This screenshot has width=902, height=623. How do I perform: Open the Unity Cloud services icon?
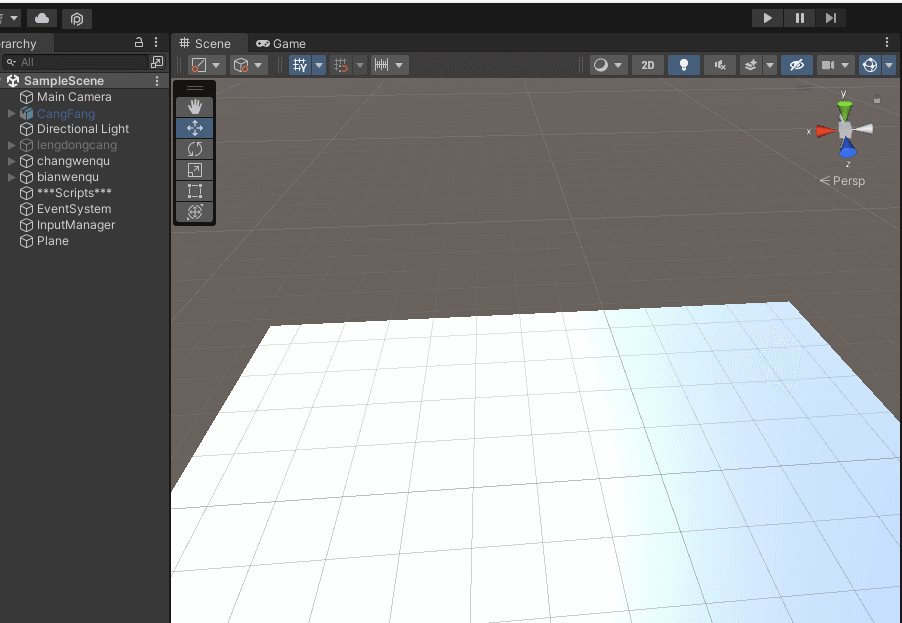coord(42,18)
